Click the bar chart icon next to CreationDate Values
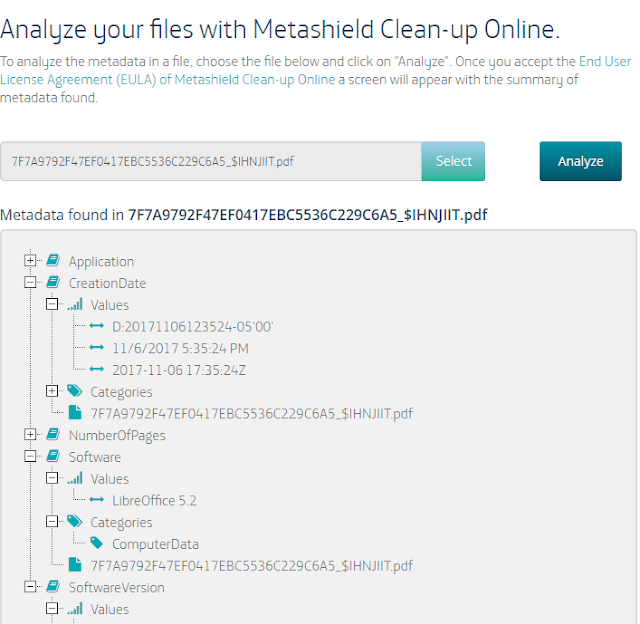 (75, 304)
